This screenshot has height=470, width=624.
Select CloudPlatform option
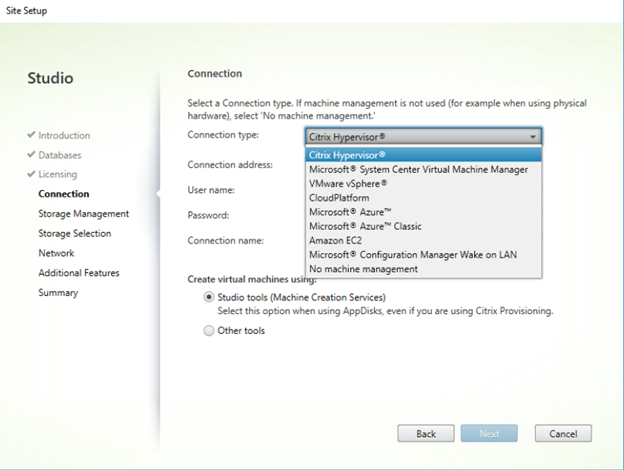[x=423, y=198]
